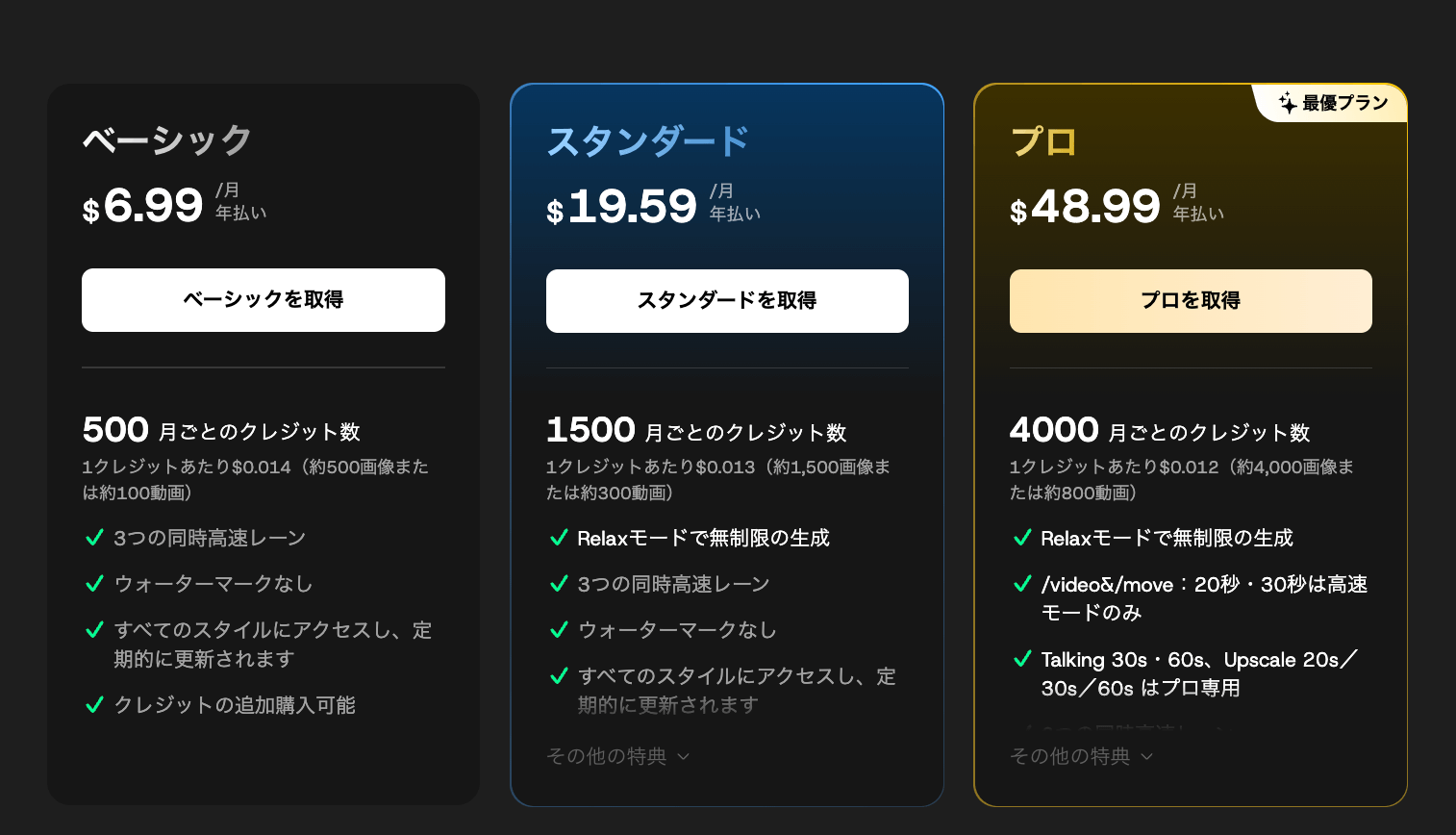Click the 最優プラン badge
The height and width of the screenshot is (835, 1456).
click(x=1337, y=103)
